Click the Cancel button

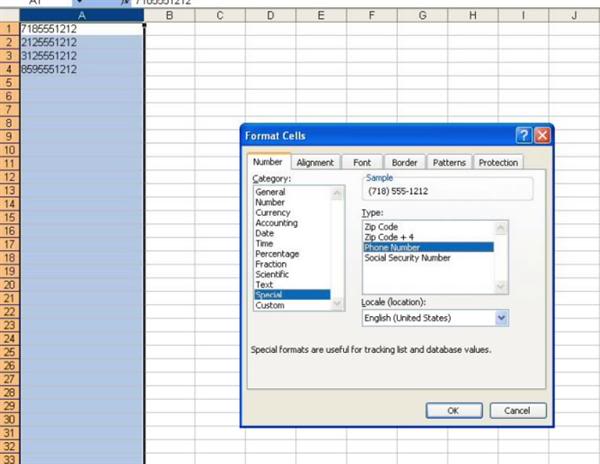click(517, 410)
